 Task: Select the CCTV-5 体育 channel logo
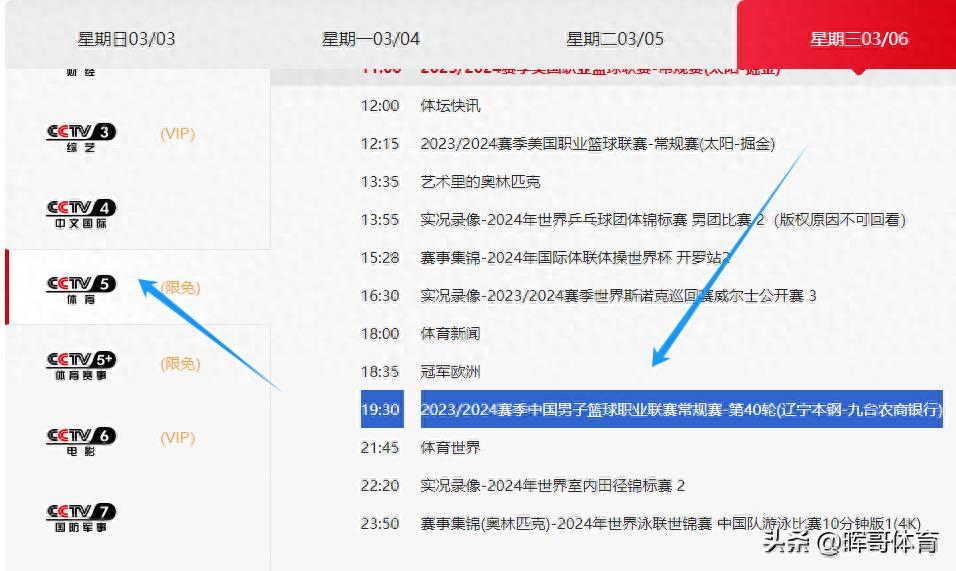coord(81,289)
